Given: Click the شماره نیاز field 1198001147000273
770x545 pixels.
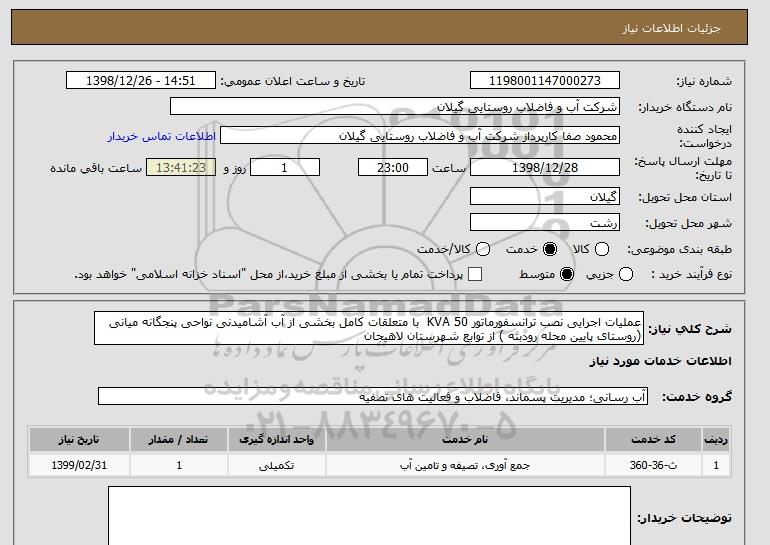Looking at the screenshot, I should coord(545,81).
